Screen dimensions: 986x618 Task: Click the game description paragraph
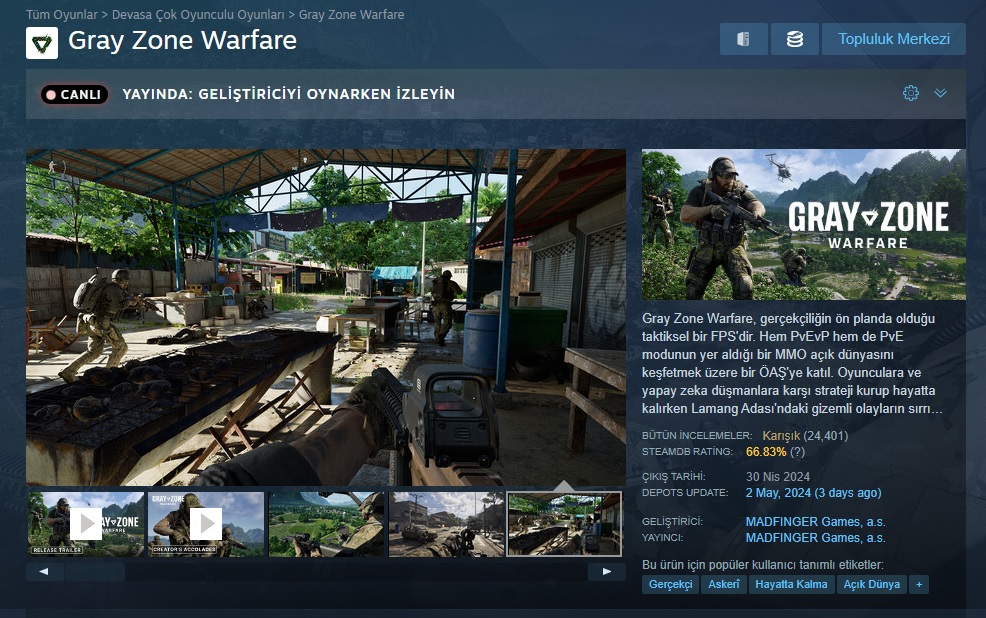coord(792,363)
